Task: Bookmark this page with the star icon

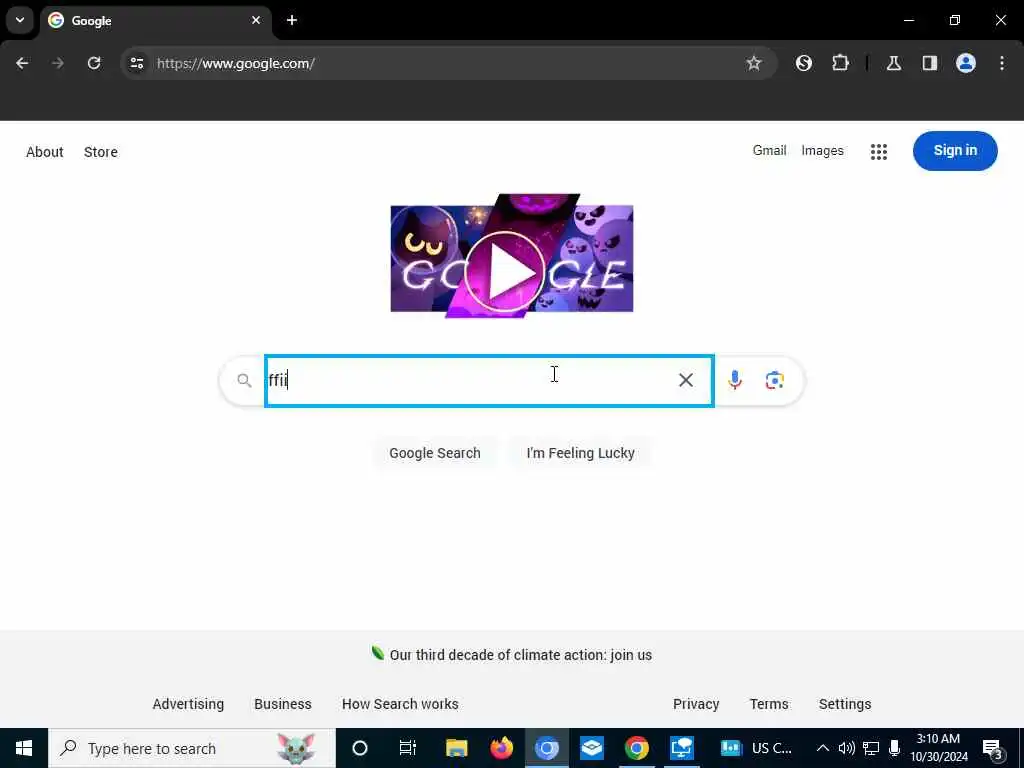Action: pos(754,63)
